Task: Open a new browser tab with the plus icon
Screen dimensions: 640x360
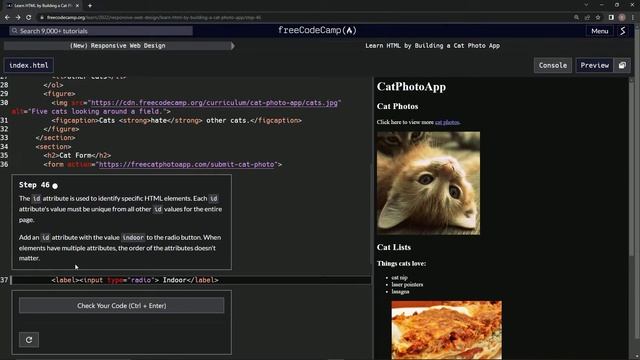Action: [x=90, y=6]
